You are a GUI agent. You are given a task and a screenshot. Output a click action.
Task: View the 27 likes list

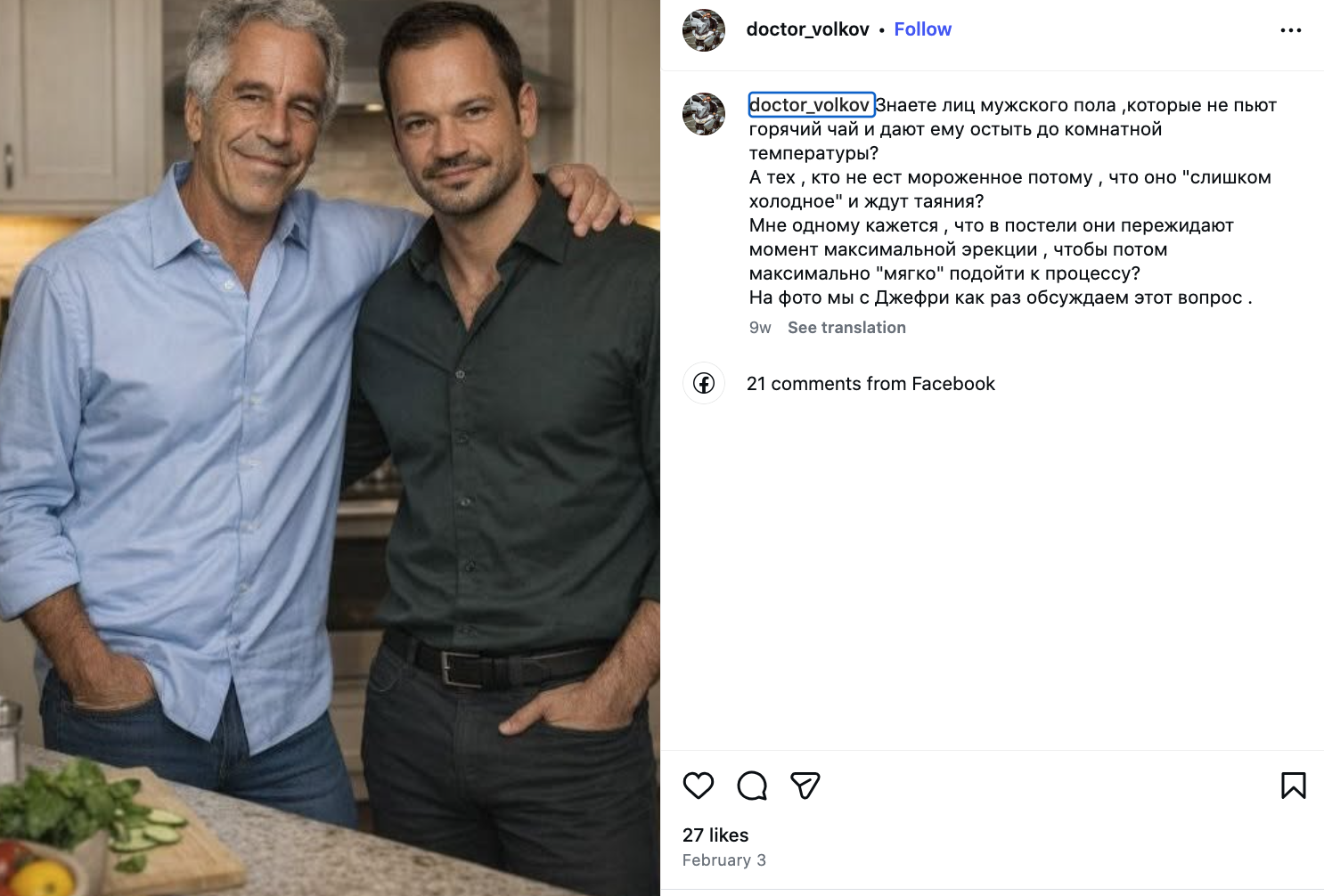[715, 835]
